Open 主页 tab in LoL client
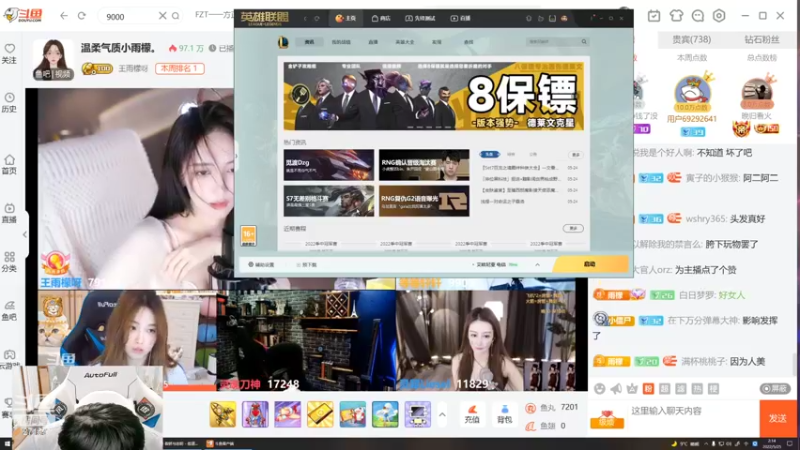 tap(345, 18)
